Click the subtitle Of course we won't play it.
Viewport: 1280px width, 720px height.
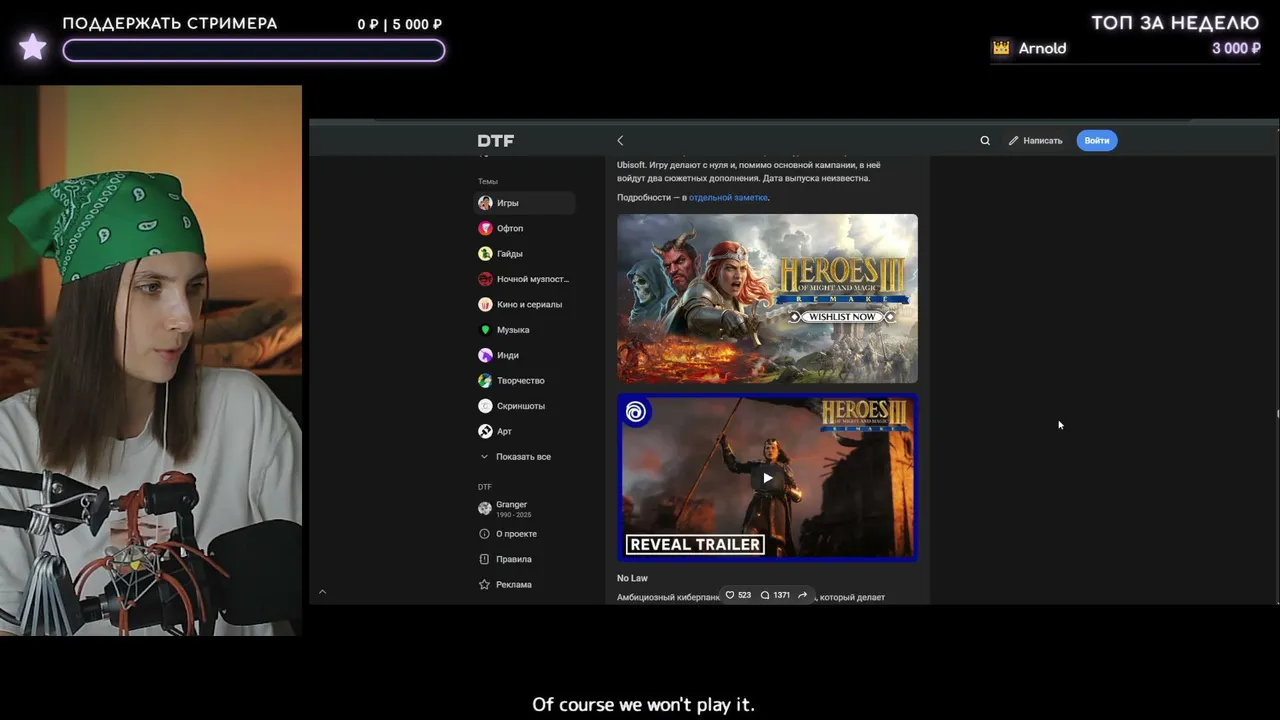pyautogui.click(x=643, y=705)
